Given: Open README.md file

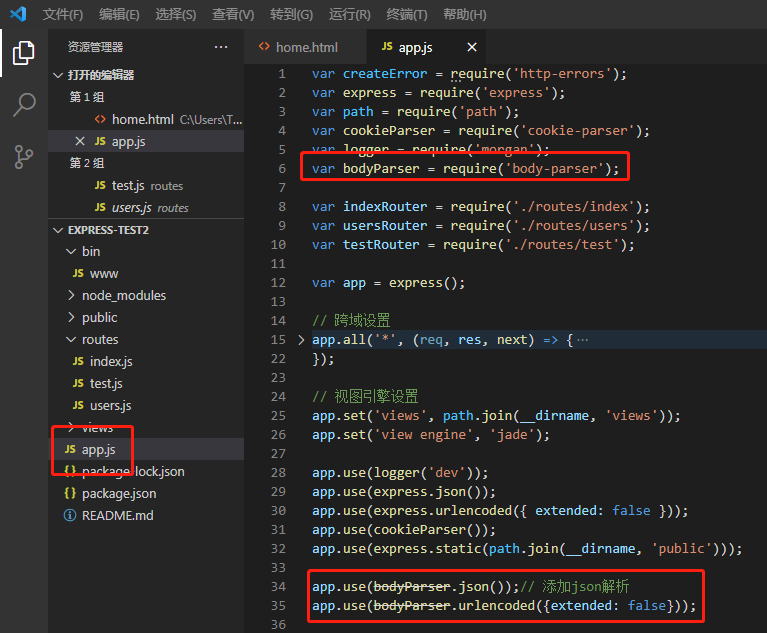Looking at the screenshot, I should pyautogui.click(x=146, y=515).
